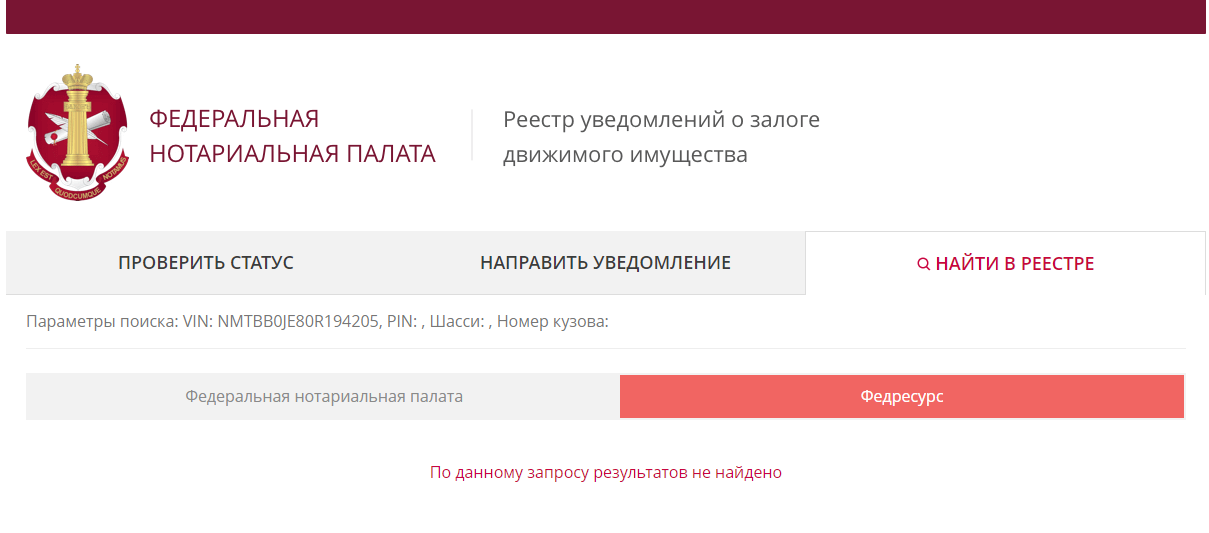Click the VIN value NMTBB0JE80R194205

298,322
